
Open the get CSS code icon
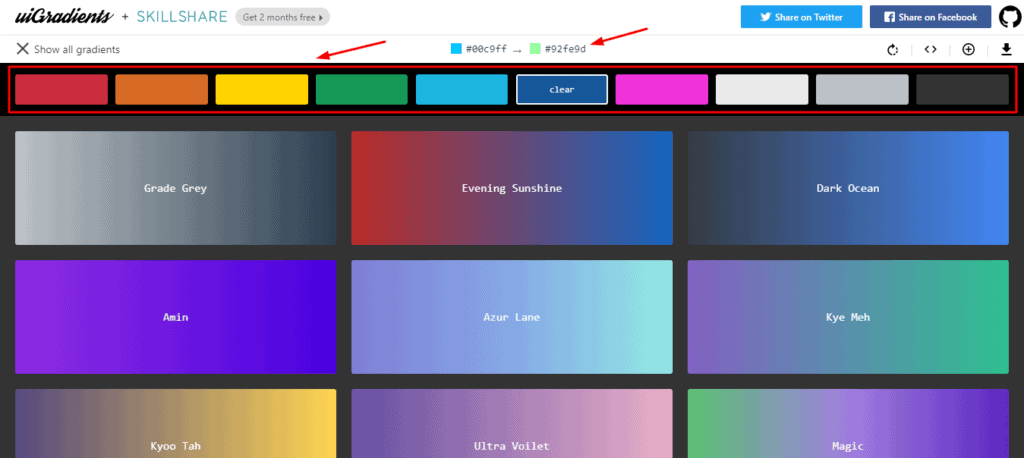coord(931,49)
